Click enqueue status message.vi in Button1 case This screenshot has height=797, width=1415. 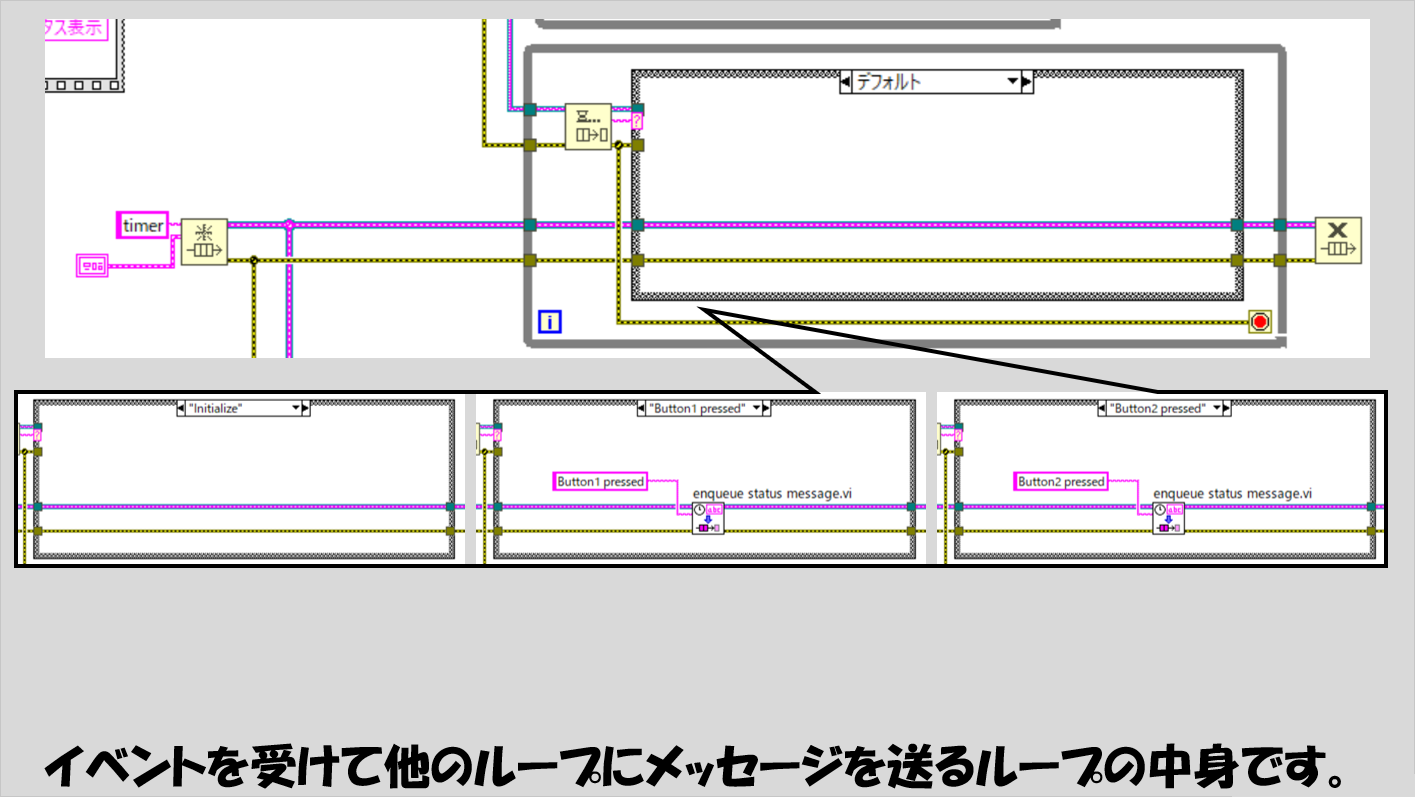(708, 518)
